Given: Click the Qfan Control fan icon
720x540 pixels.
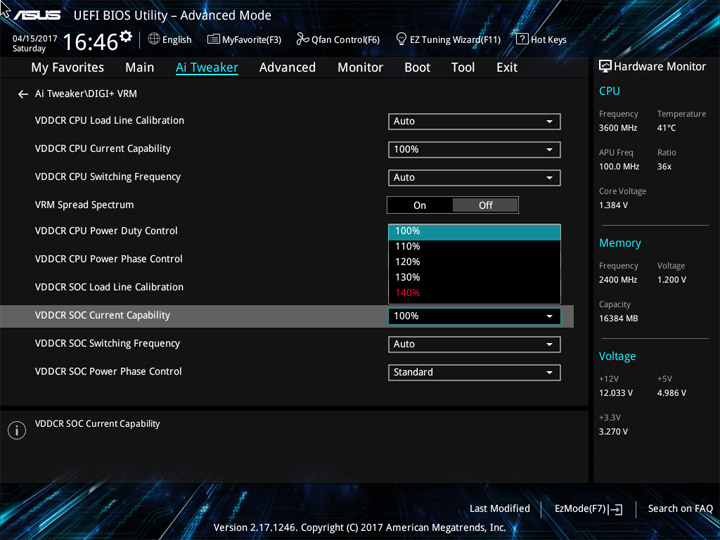Looking at the screenshot, I should [302, 39].
